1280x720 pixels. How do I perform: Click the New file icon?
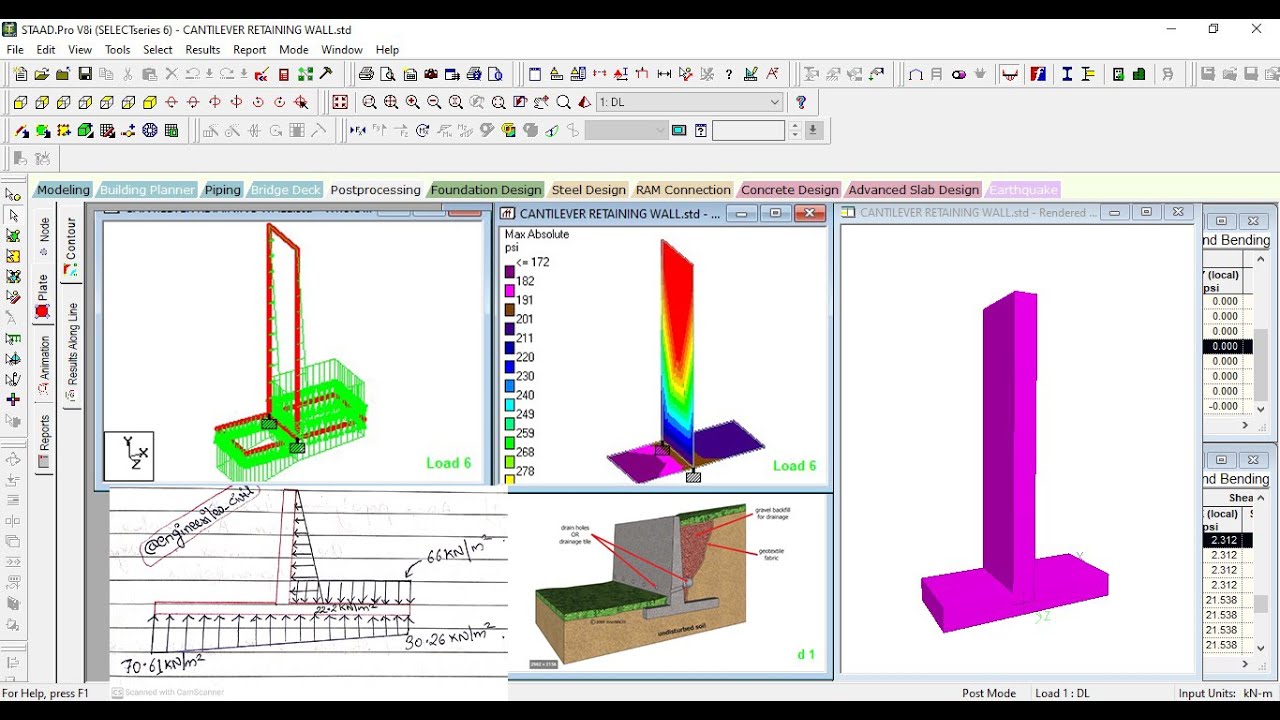point(20,74)
